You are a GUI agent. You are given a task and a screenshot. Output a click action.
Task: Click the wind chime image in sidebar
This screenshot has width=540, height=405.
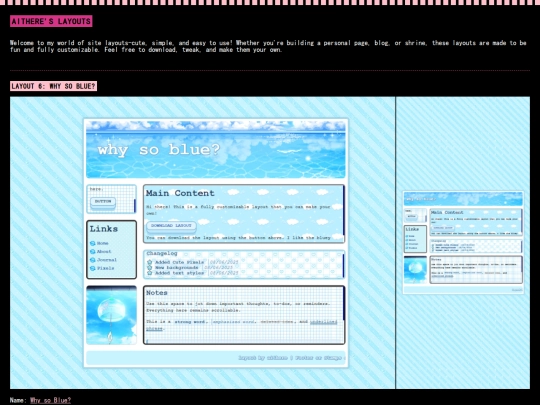[111, 315]
